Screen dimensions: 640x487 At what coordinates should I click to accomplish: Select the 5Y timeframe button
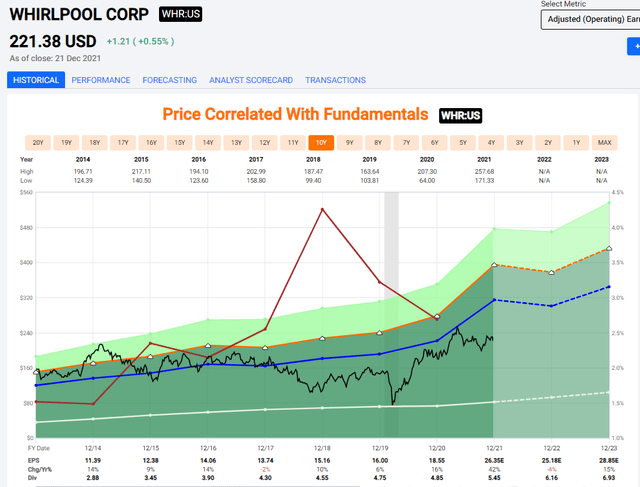[463, 142]
